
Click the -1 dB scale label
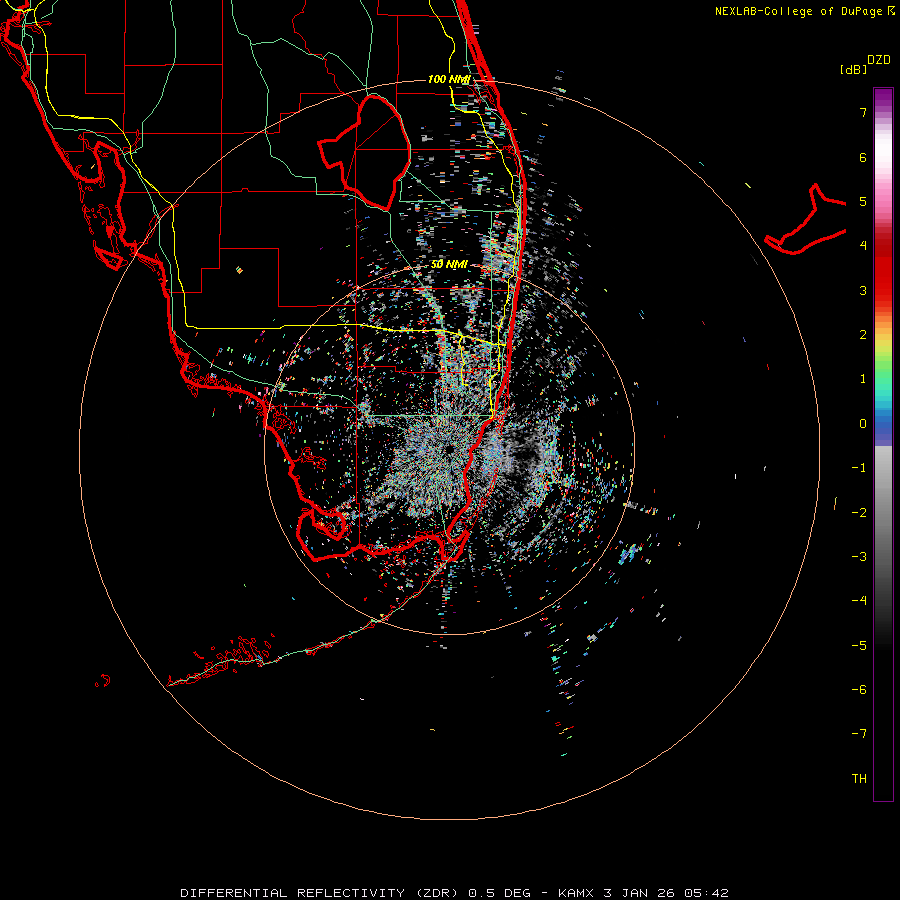coord(859,468)
